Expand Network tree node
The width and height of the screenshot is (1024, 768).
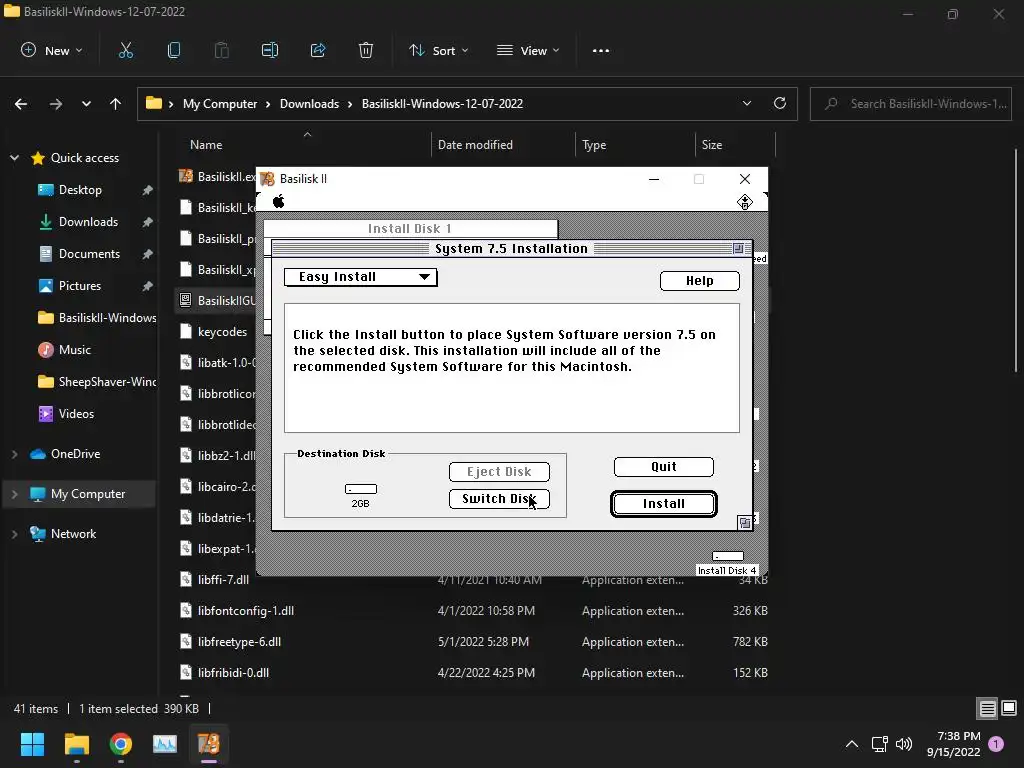pyautogui.click(x=14, y=534)
